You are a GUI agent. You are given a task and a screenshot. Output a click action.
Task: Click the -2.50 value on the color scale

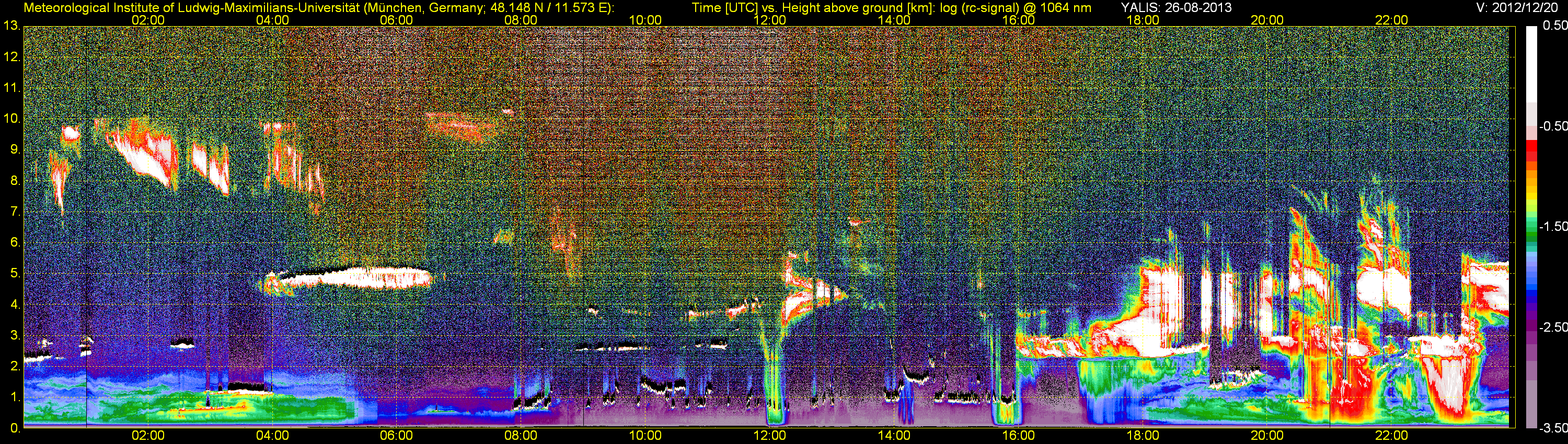click(x=1553, y=327)
